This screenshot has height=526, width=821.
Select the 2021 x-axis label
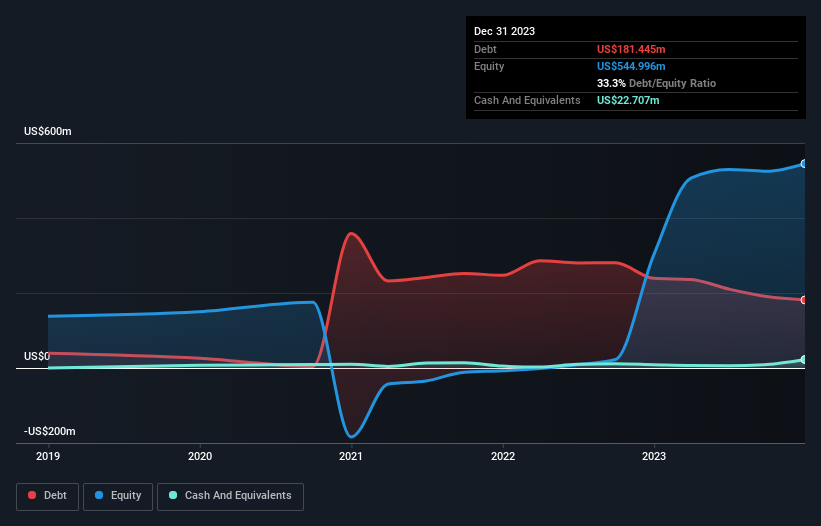tap(351, 456)
